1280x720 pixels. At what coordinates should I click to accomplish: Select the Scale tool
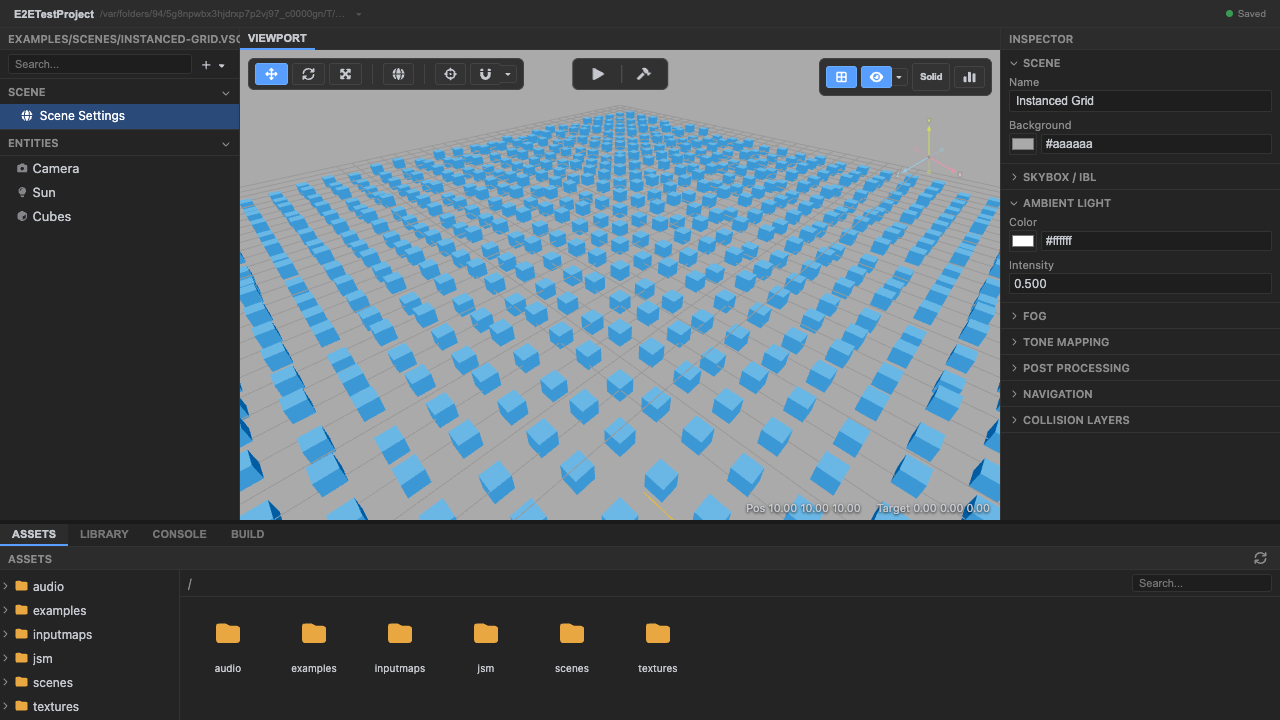click(x=345, y=74)
